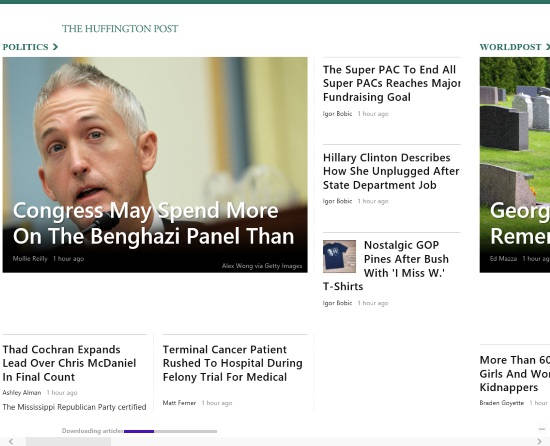Click the zoom-out minus icon near bottom right
The image size is (550, 446).
click(542, 429)
